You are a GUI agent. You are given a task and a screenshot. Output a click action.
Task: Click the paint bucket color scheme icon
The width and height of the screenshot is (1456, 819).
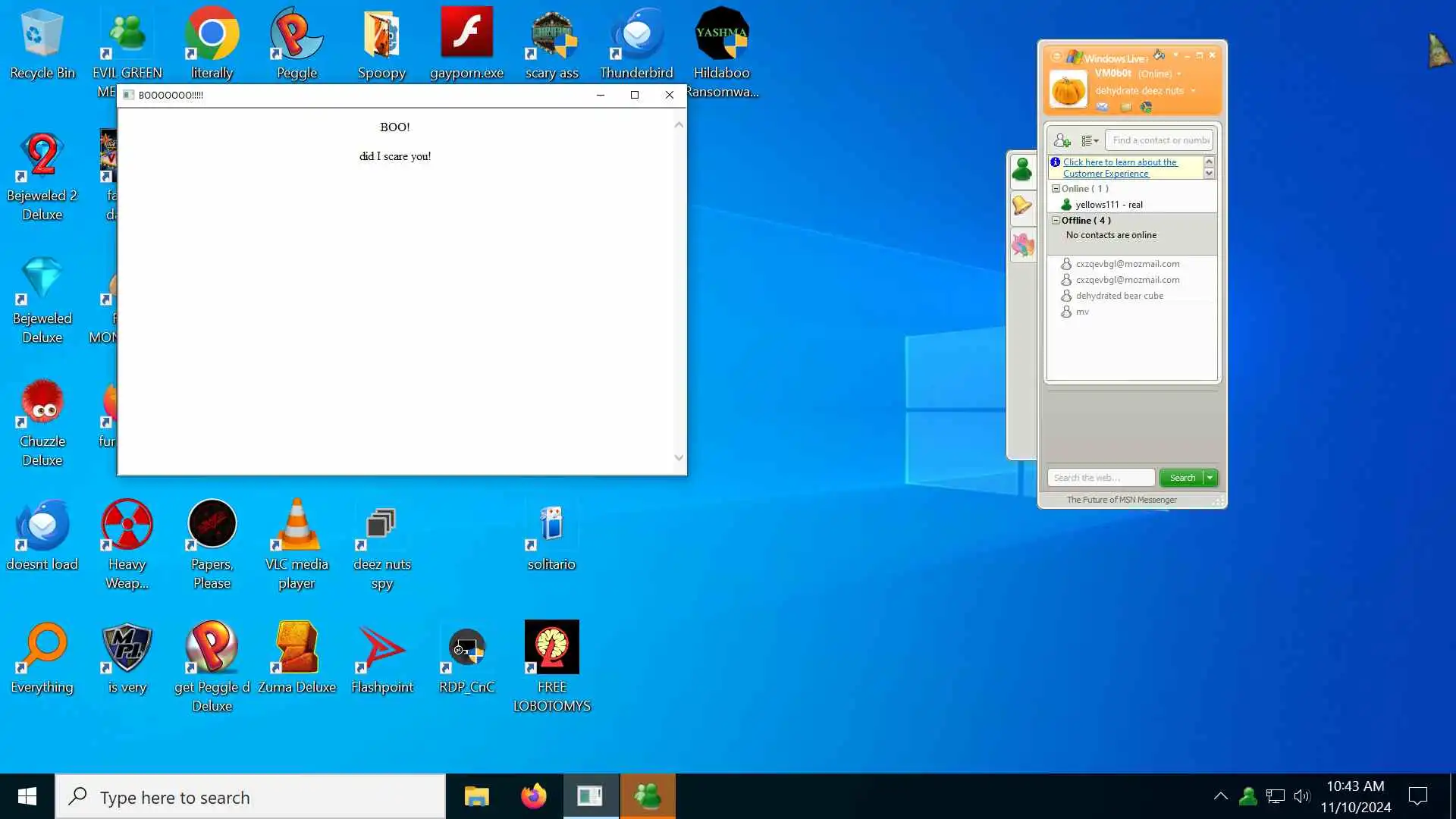(1159, 55)
